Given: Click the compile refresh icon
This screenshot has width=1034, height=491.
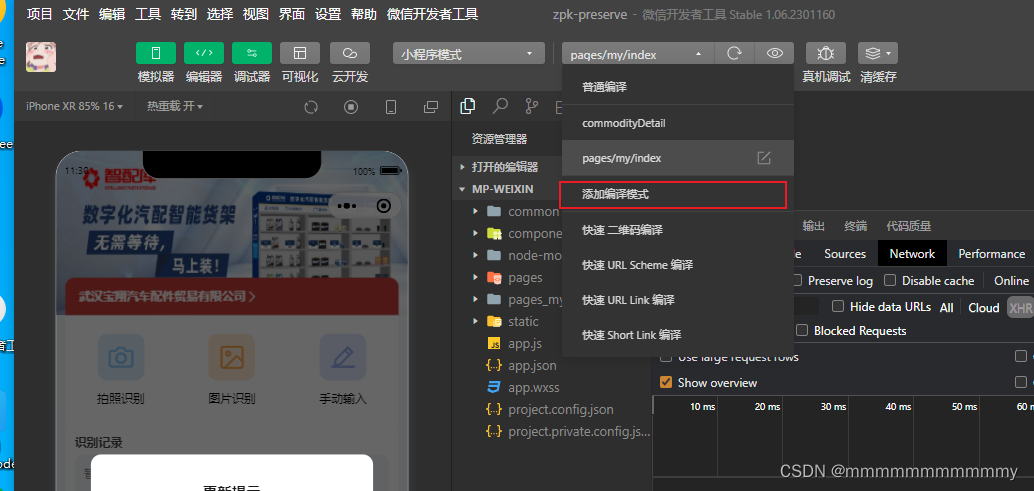Looking at the screenshot, I should [734, 54].
